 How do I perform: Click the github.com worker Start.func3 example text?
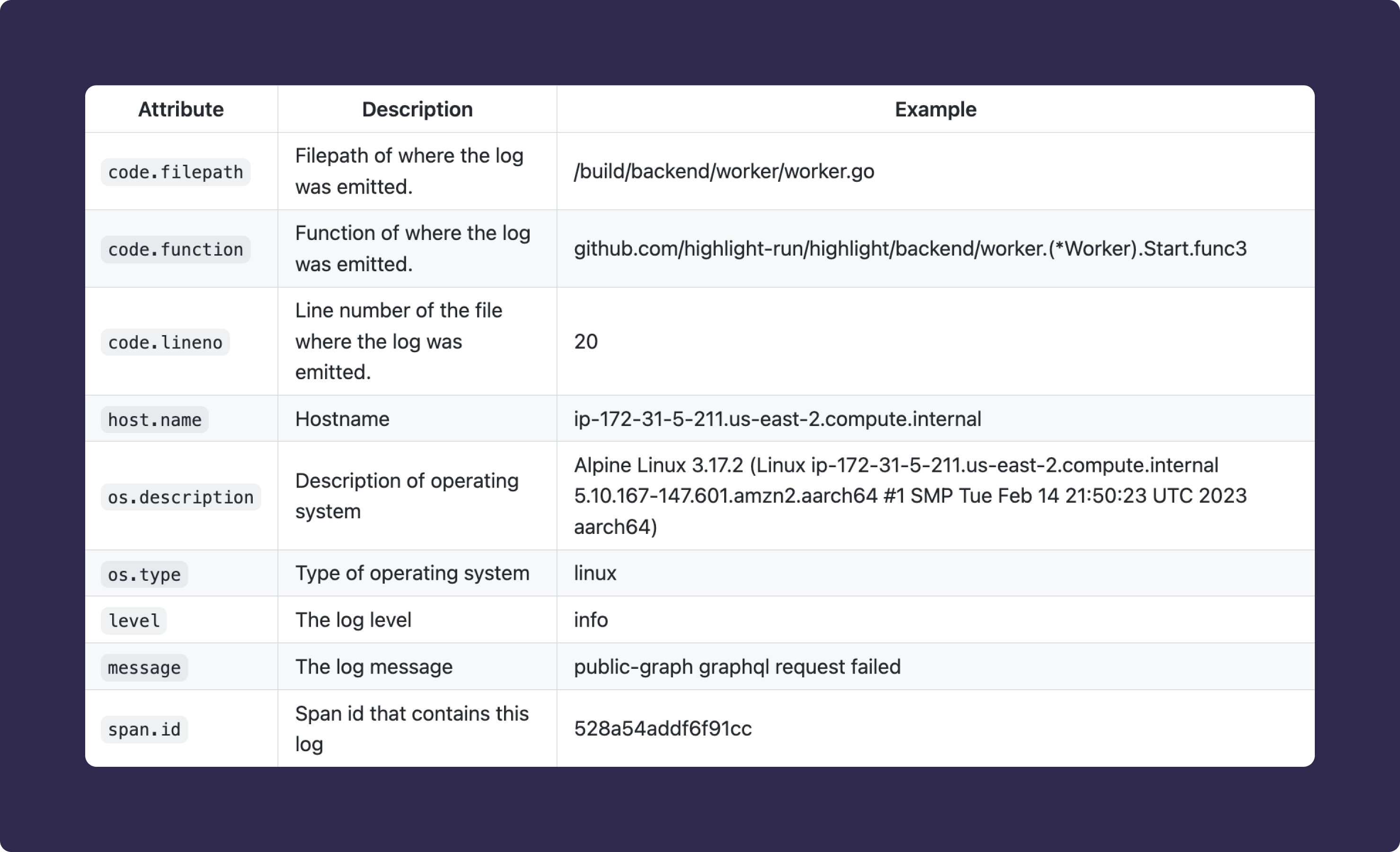point(910,248)
